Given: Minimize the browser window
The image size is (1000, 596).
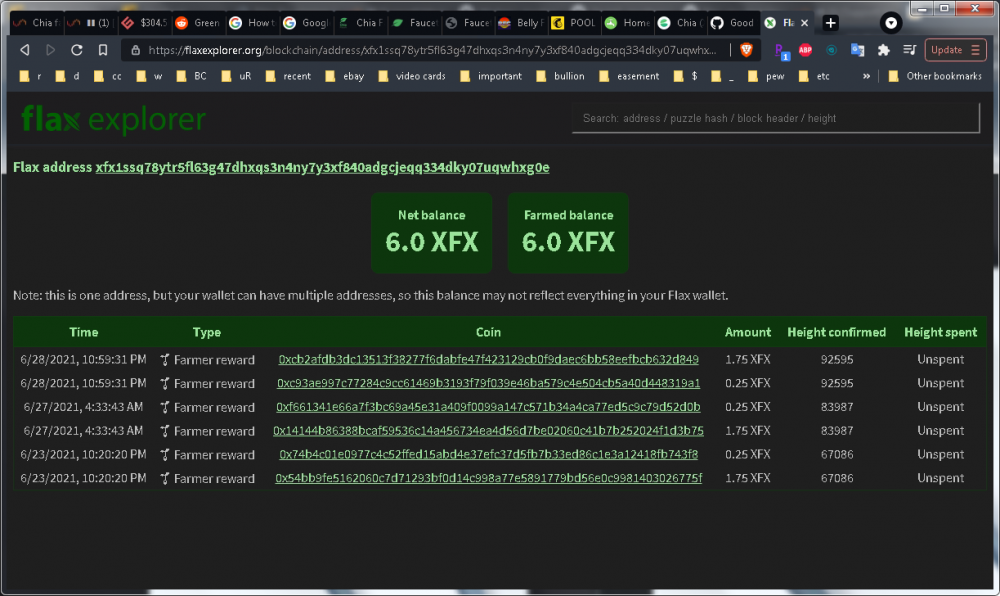Looking at the screenshot, I should (x=922, y=8).
